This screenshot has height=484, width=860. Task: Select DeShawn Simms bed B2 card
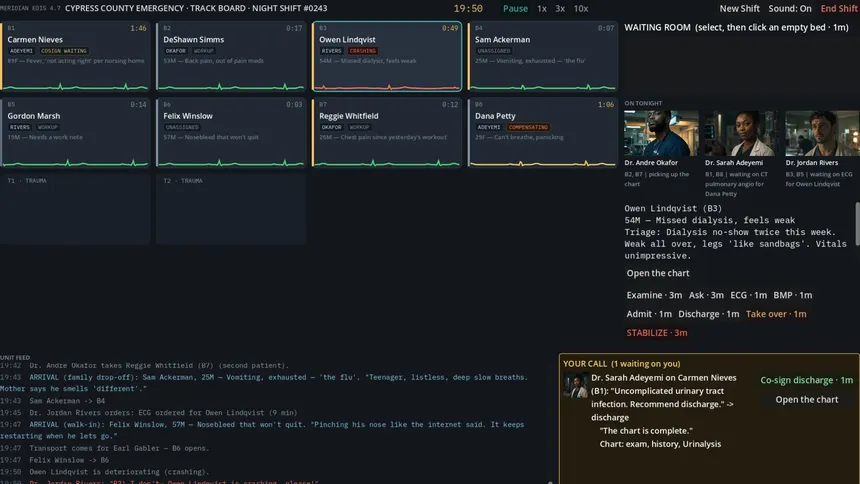coord(231,56)
